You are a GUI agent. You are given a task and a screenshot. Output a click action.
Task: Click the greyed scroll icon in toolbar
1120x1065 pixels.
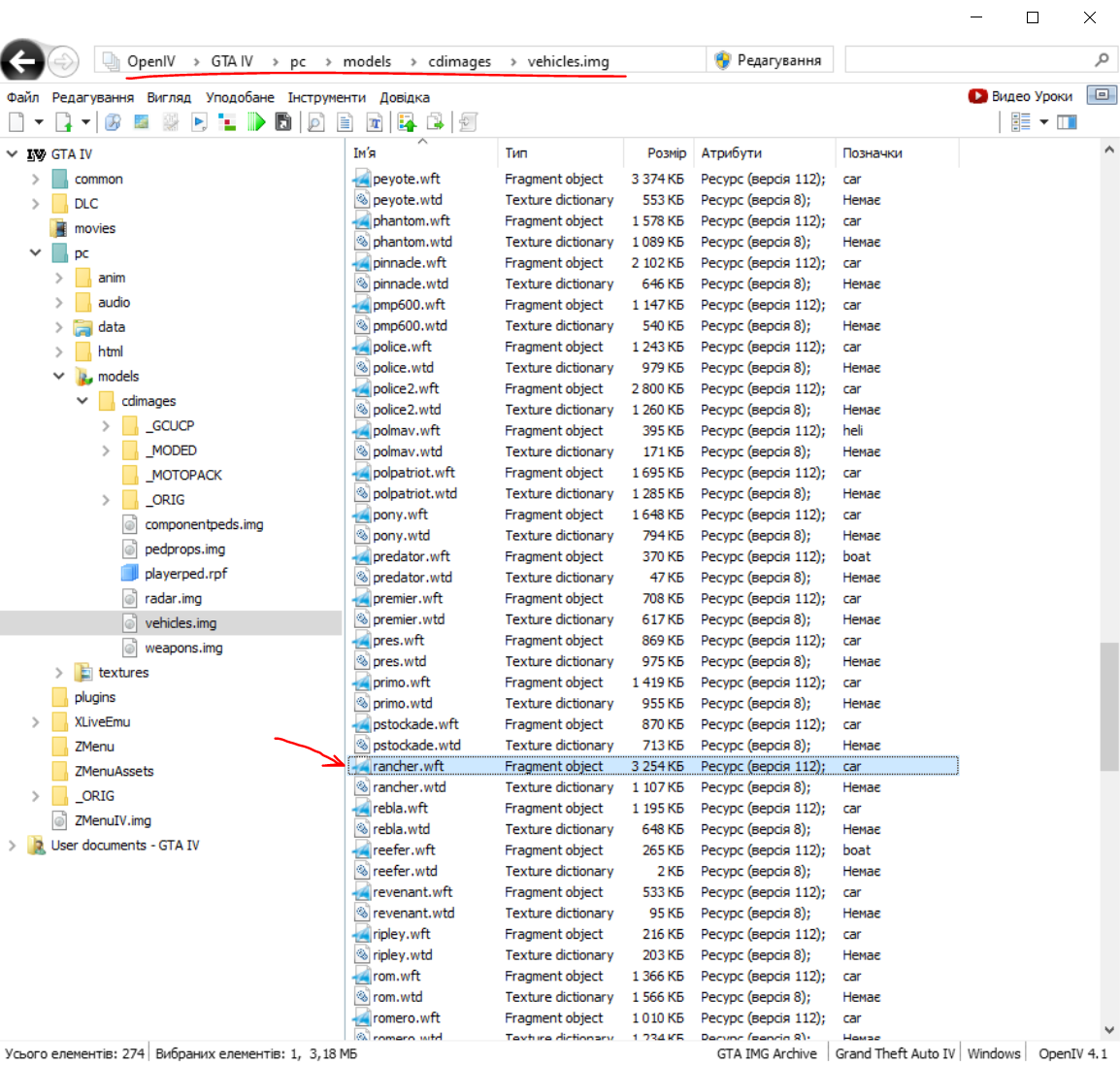468,122
